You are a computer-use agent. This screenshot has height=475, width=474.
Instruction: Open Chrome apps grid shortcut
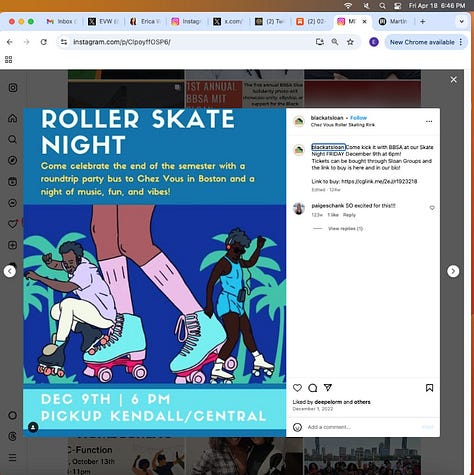[x=9, y=59]
